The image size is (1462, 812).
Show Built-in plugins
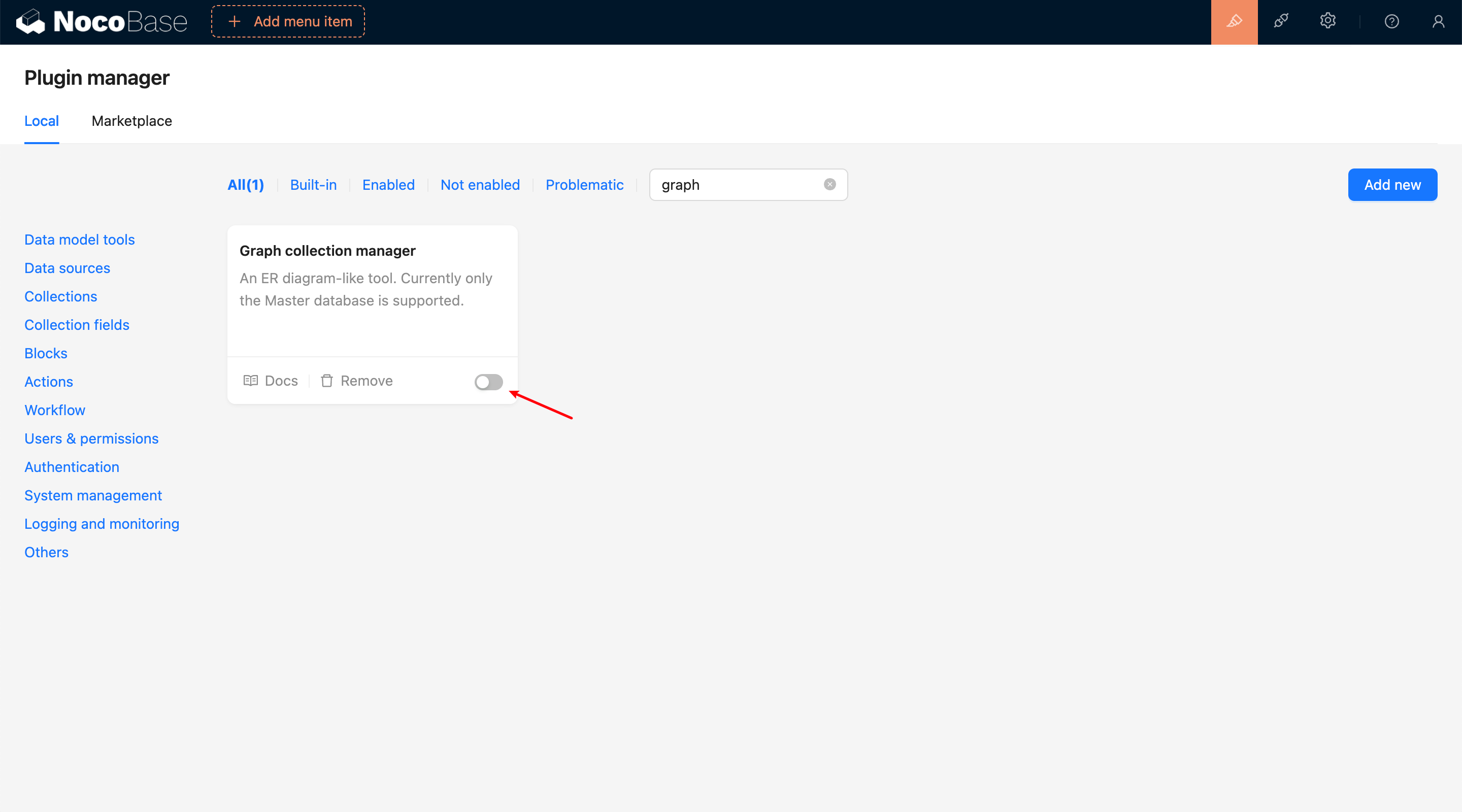click(313, 185)
